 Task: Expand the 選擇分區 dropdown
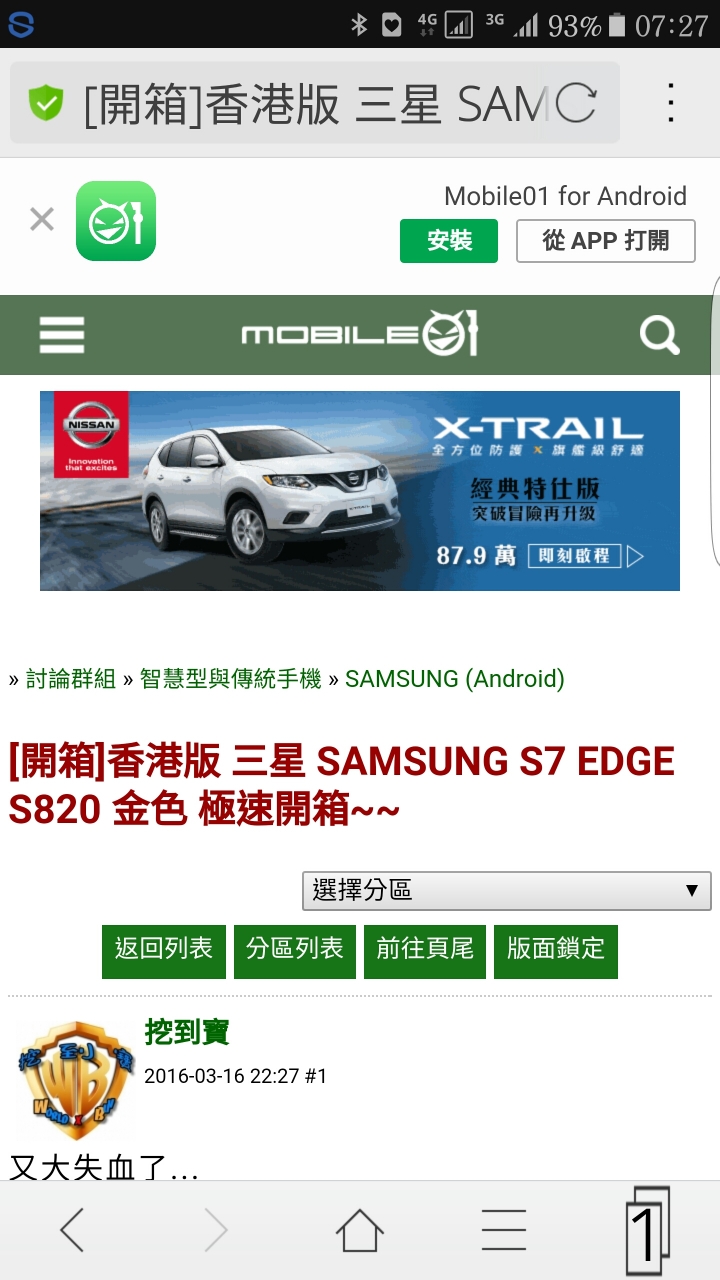pyautogui.click(x=507, y=891)
